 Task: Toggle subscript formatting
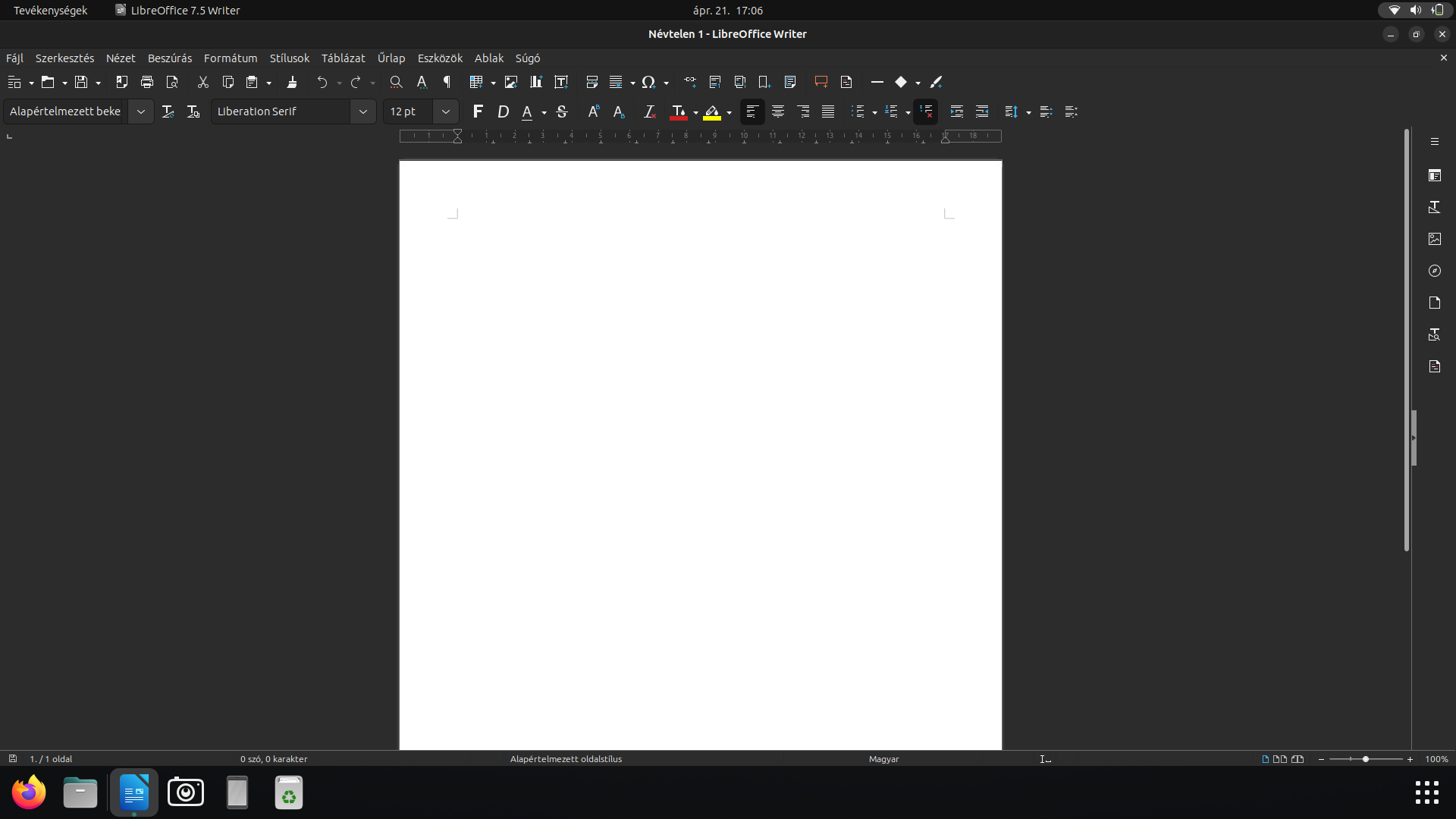619,111
